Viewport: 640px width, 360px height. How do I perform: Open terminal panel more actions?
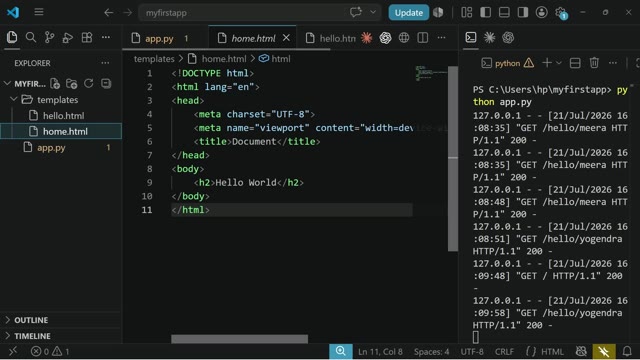tap(613, 63)
